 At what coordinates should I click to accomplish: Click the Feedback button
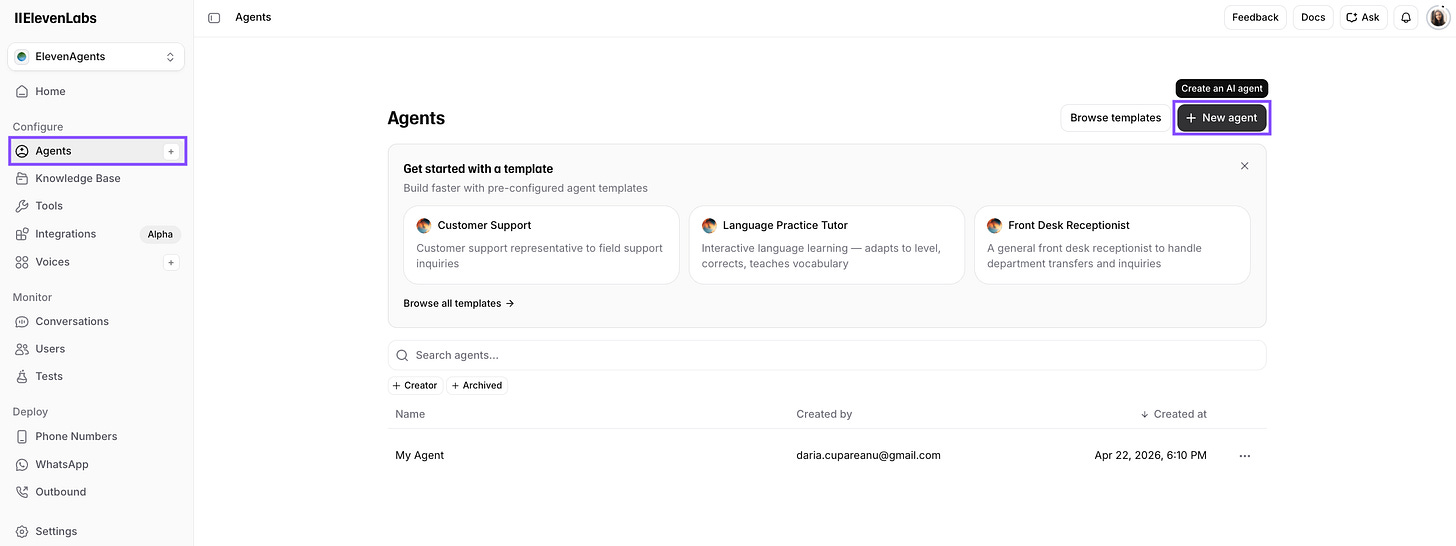tap(1255, 17)
